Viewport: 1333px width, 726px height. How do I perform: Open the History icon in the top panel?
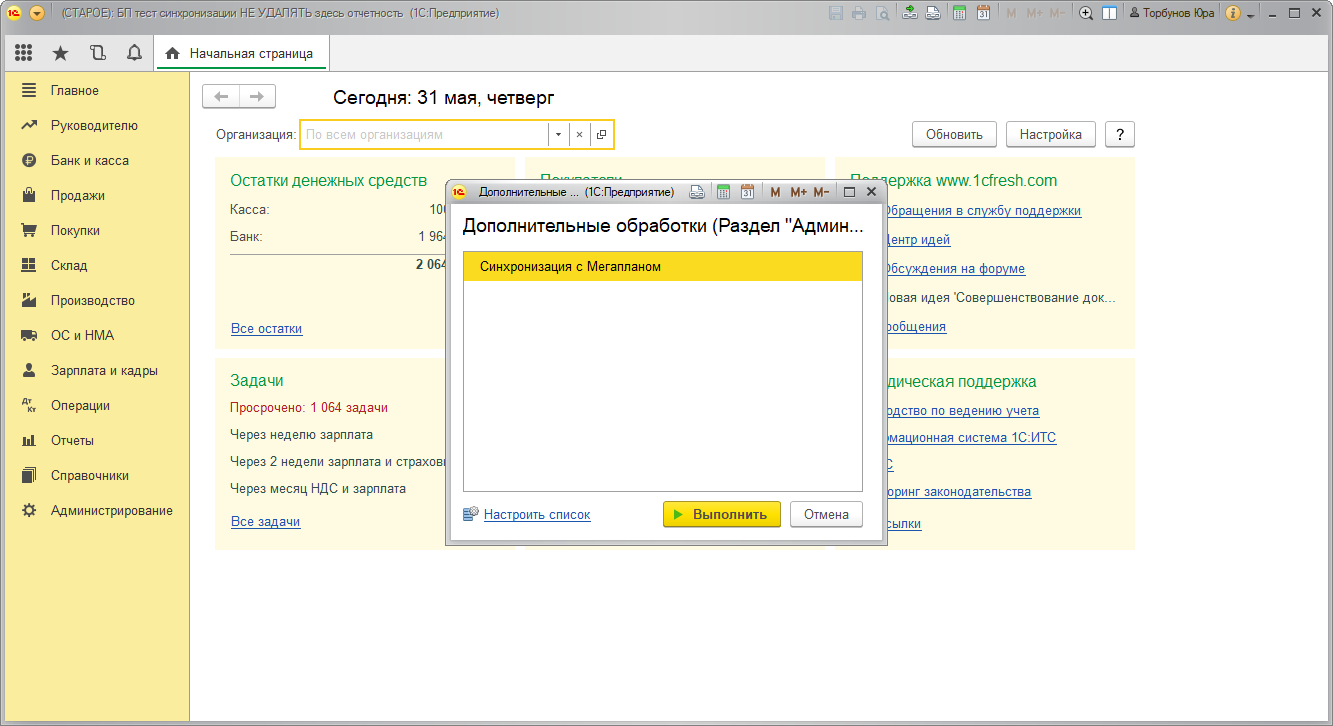coord(97,53)
